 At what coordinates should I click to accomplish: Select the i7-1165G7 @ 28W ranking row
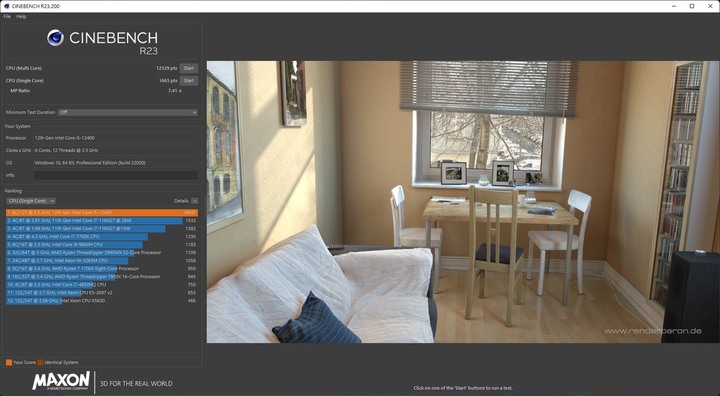click(x=102, y=221)
